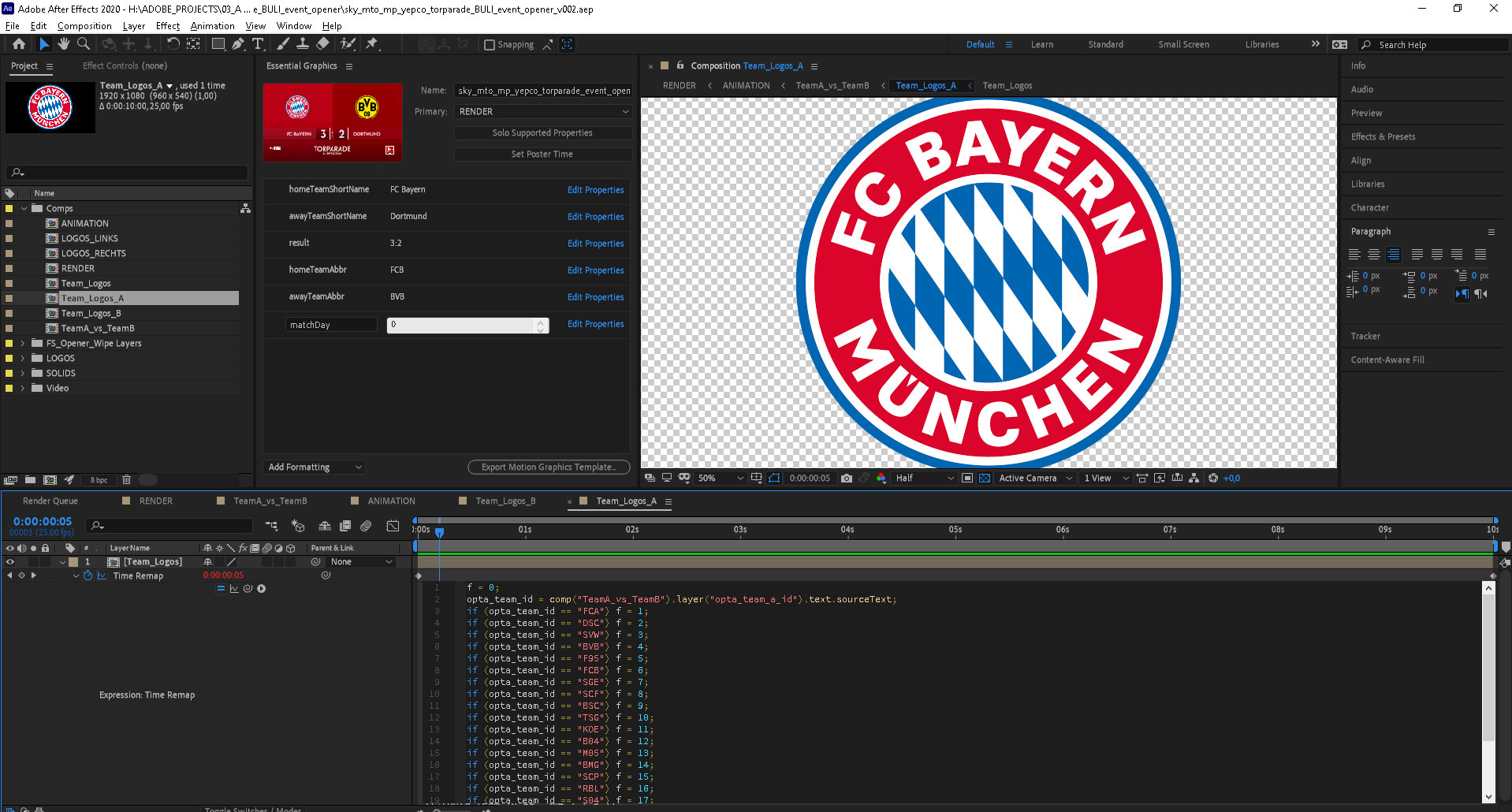
Task: Expand FS_Opener_Wipe Layers folder
Action: [23, 343]
